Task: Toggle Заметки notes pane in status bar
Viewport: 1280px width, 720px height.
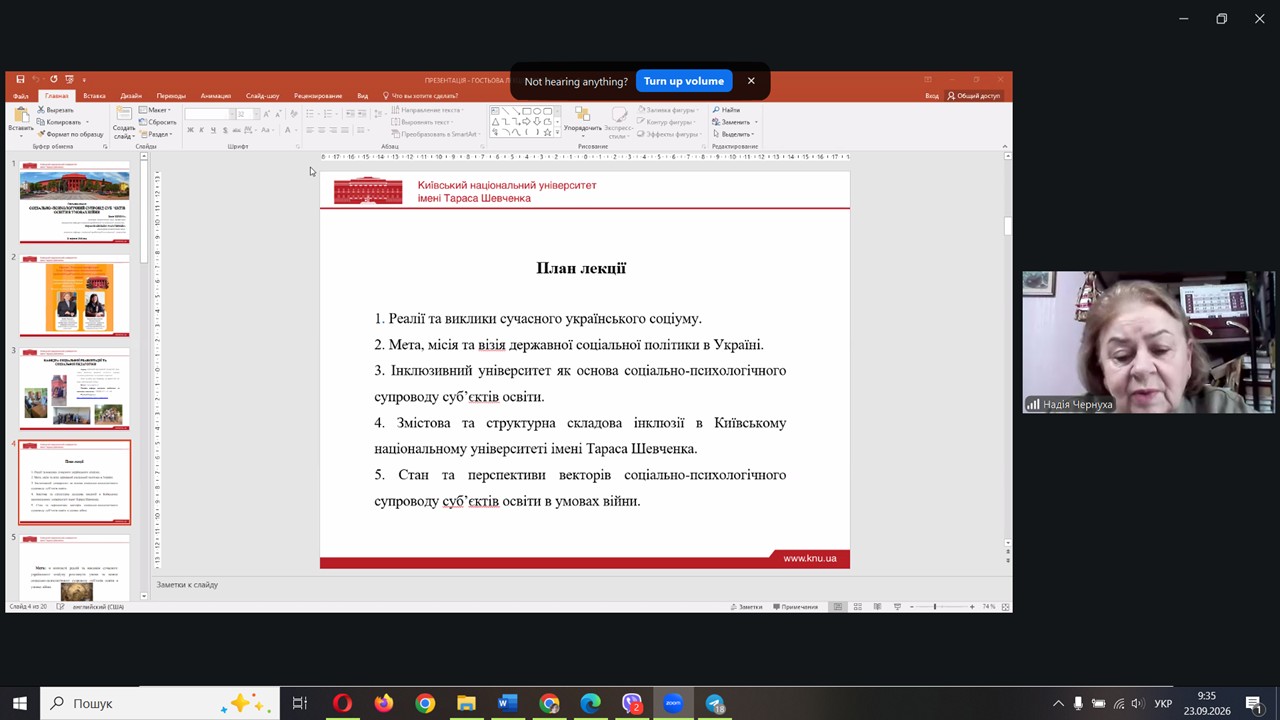Action: [x=746, y=607]
